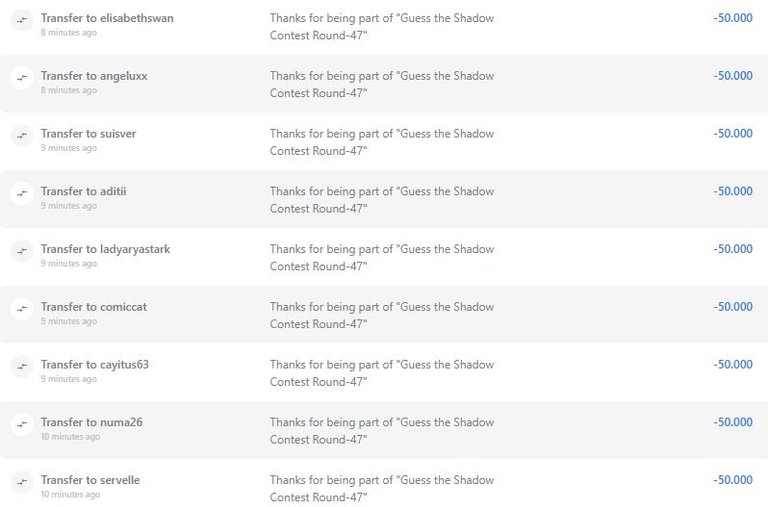Open the Transfer to elisabethswan link
The image size is (768, 507).
107,18
